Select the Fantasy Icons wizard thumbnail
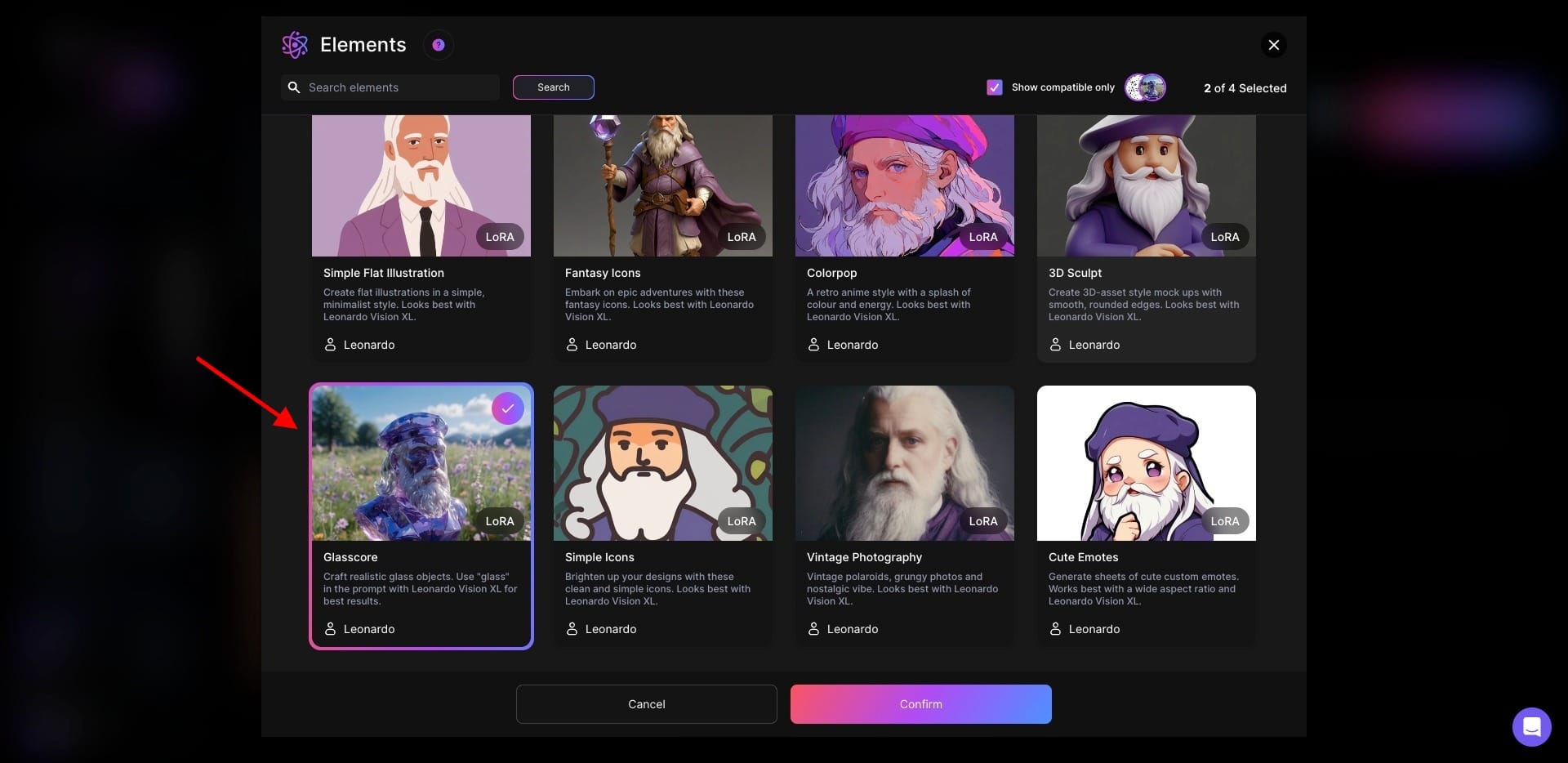This screenshot has height=763, width=1568. [x=663, y=185]
